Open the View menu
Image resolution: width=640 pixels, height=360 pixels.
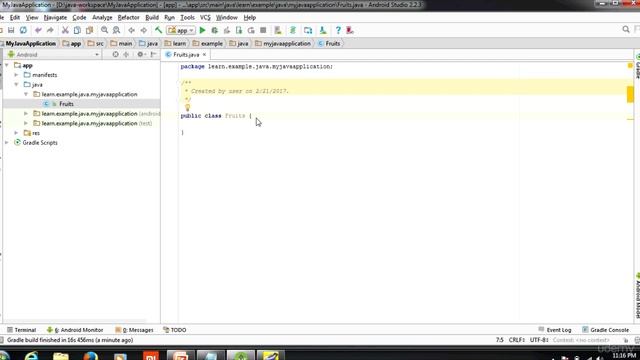pos(32,18)
